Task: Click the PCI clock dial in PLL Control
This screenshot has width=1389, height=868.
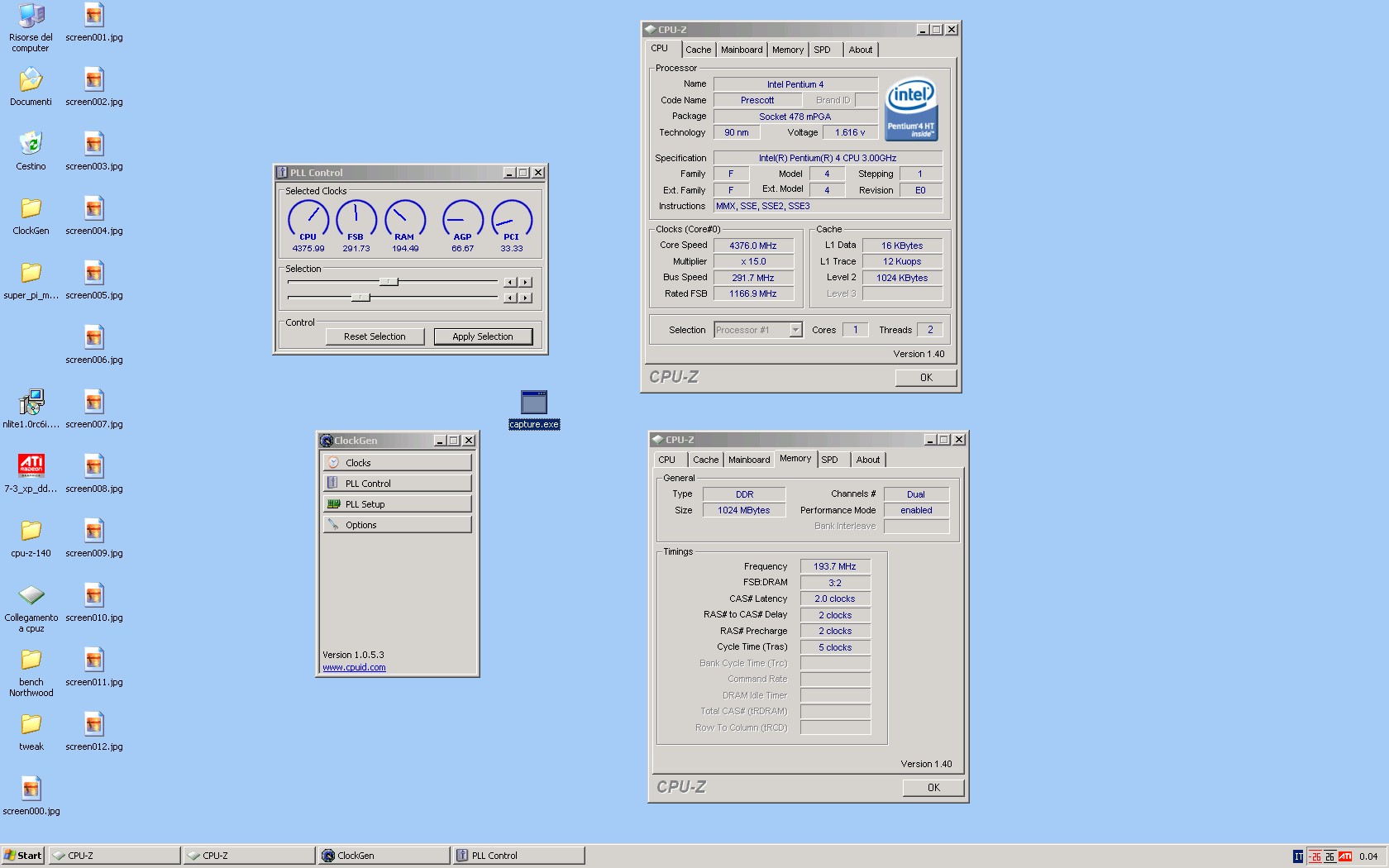Action: pyautogui.click(x=512, y=220)
